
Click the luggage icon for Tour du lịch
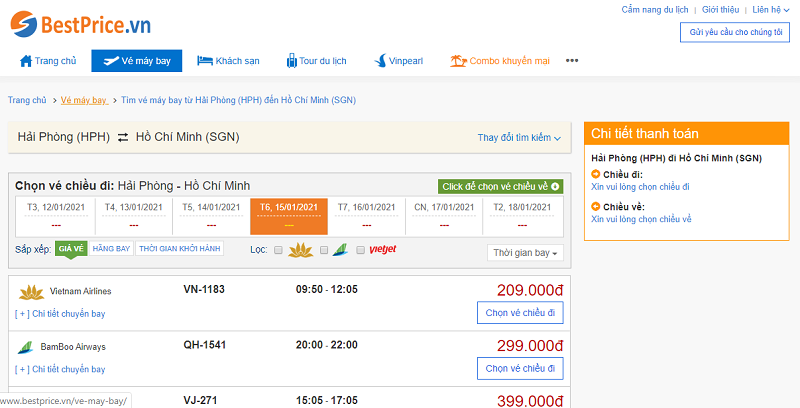[291, 61]
